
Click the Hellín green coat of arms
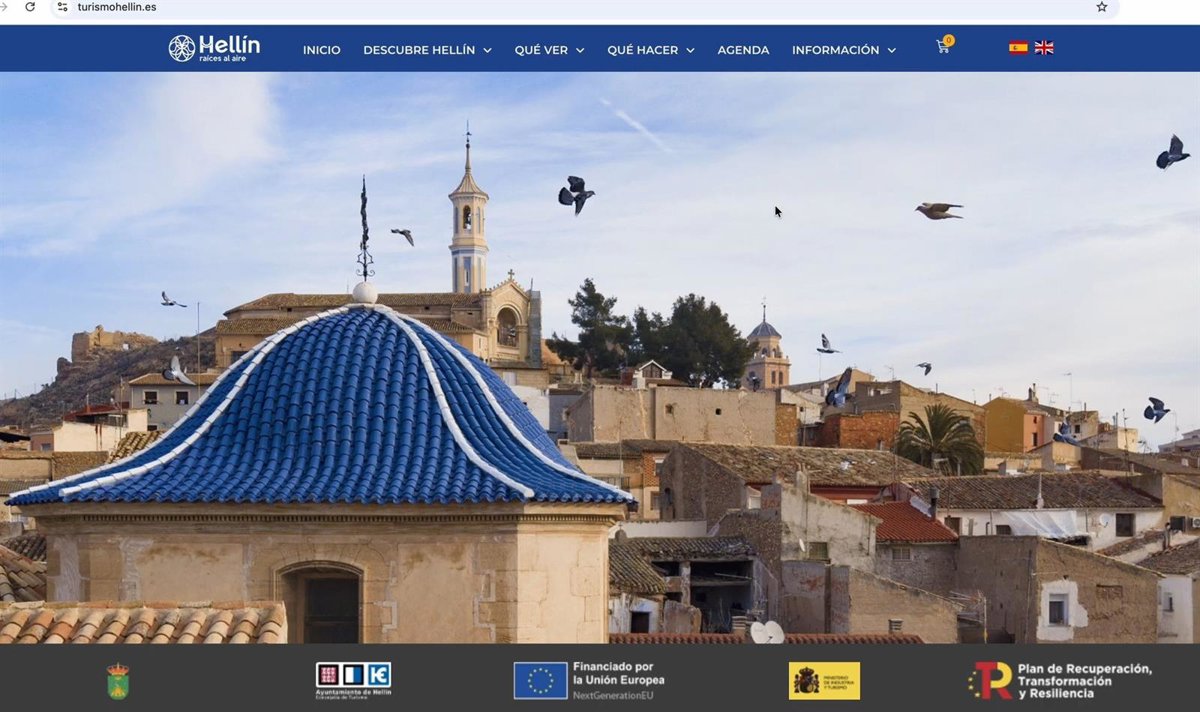(118, 681)
